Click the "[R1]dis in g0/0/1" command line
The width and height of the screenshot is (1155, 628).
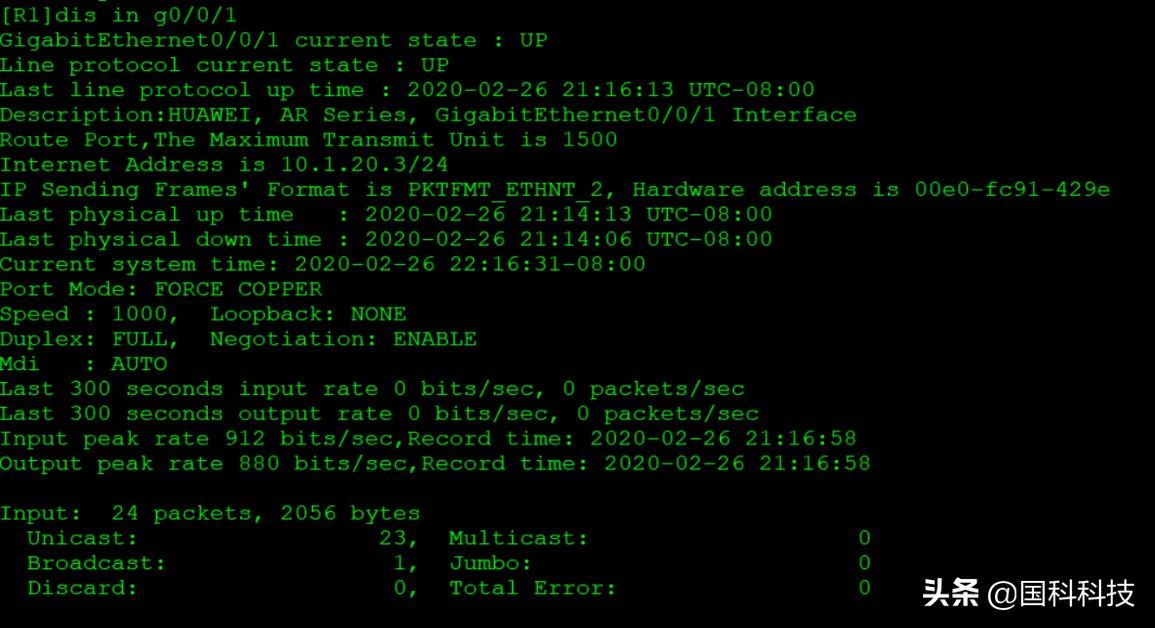click(118, 15)
